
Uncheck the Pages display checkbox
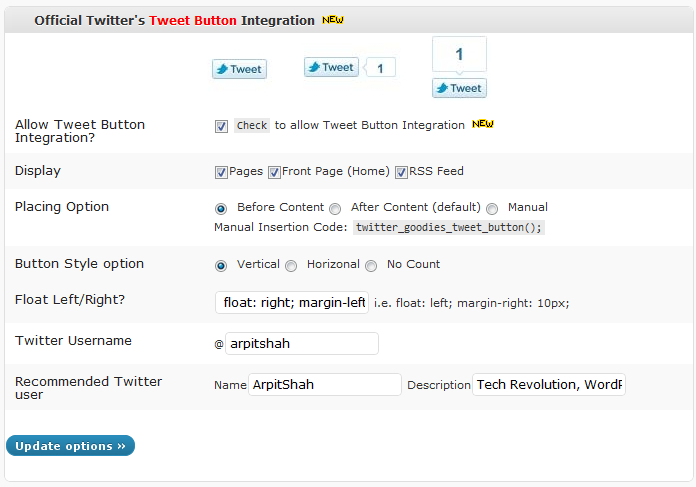click(221, 172)
